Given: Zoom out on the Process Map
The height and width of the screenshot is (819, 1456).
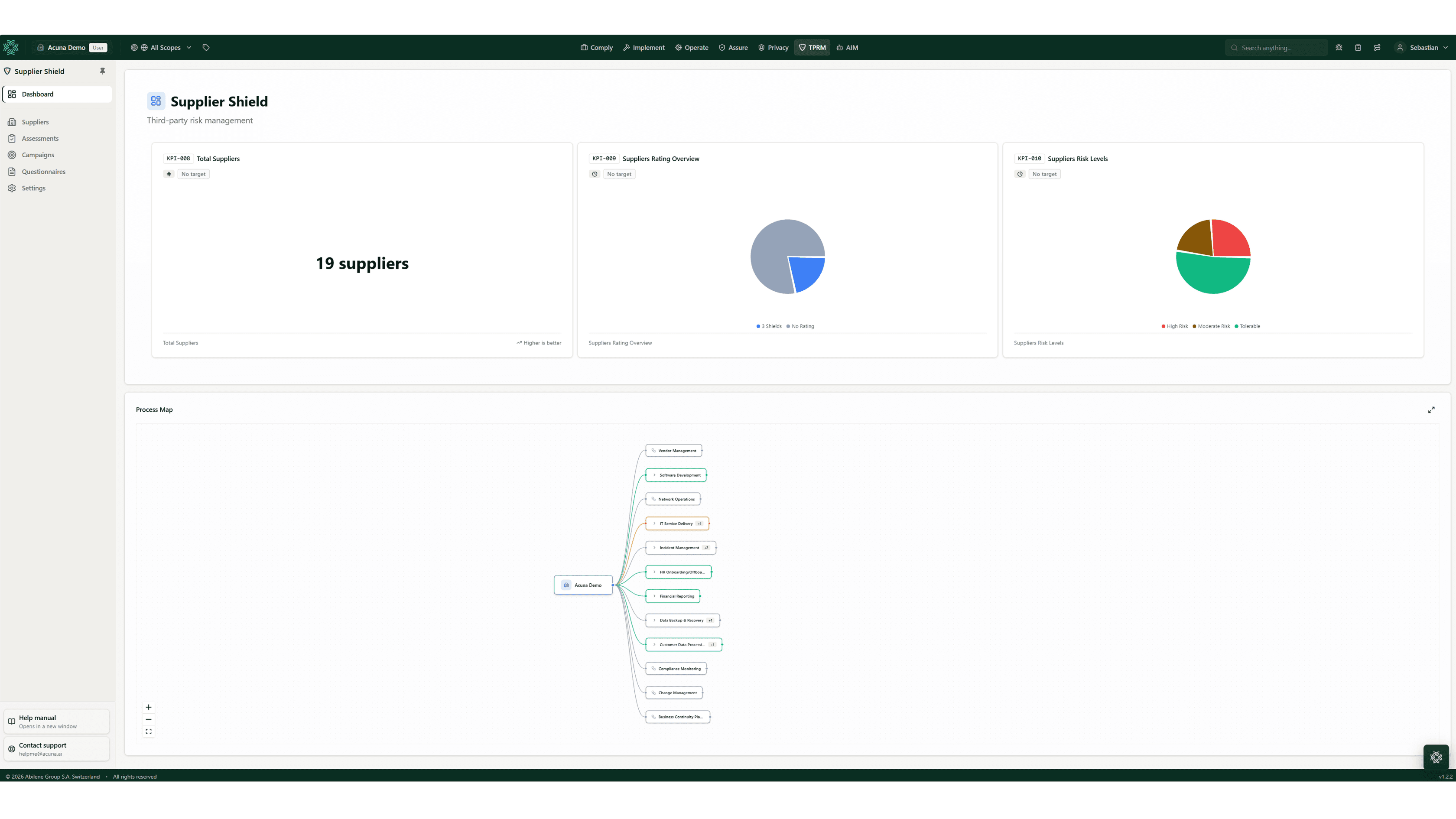Looking at the screenshot, I should click(x=149, y=719).
